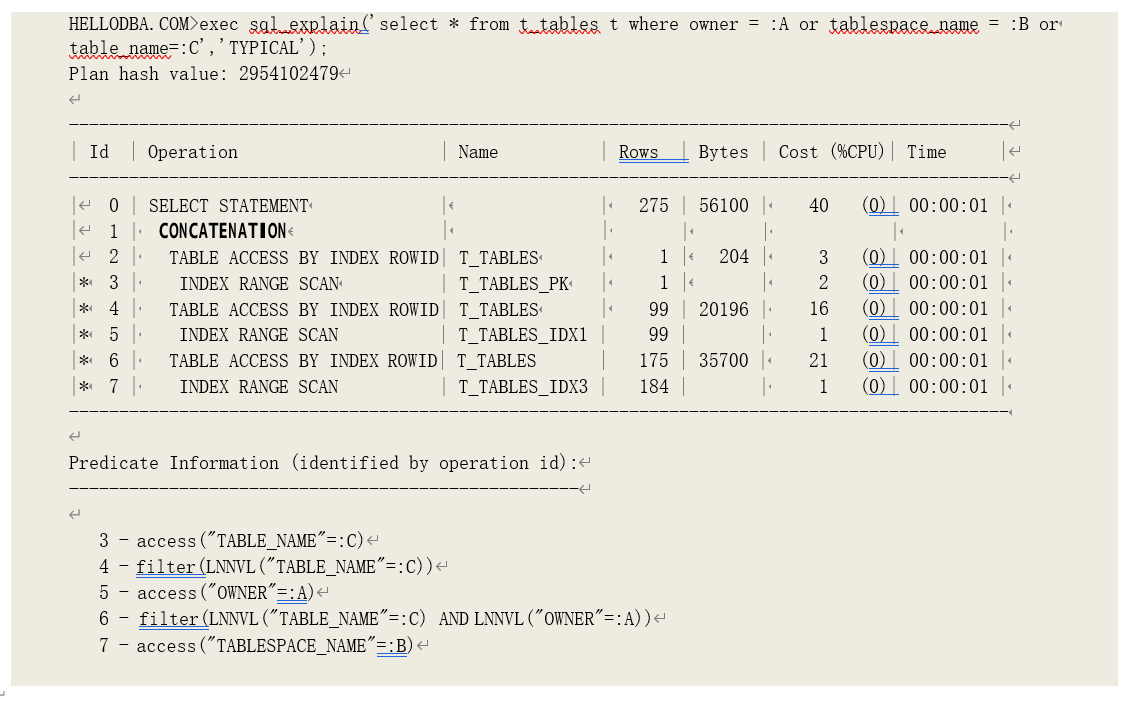1124x701 pixels.
Task: Click the T_TABLES_PK index name
Action: click(514, 284)
